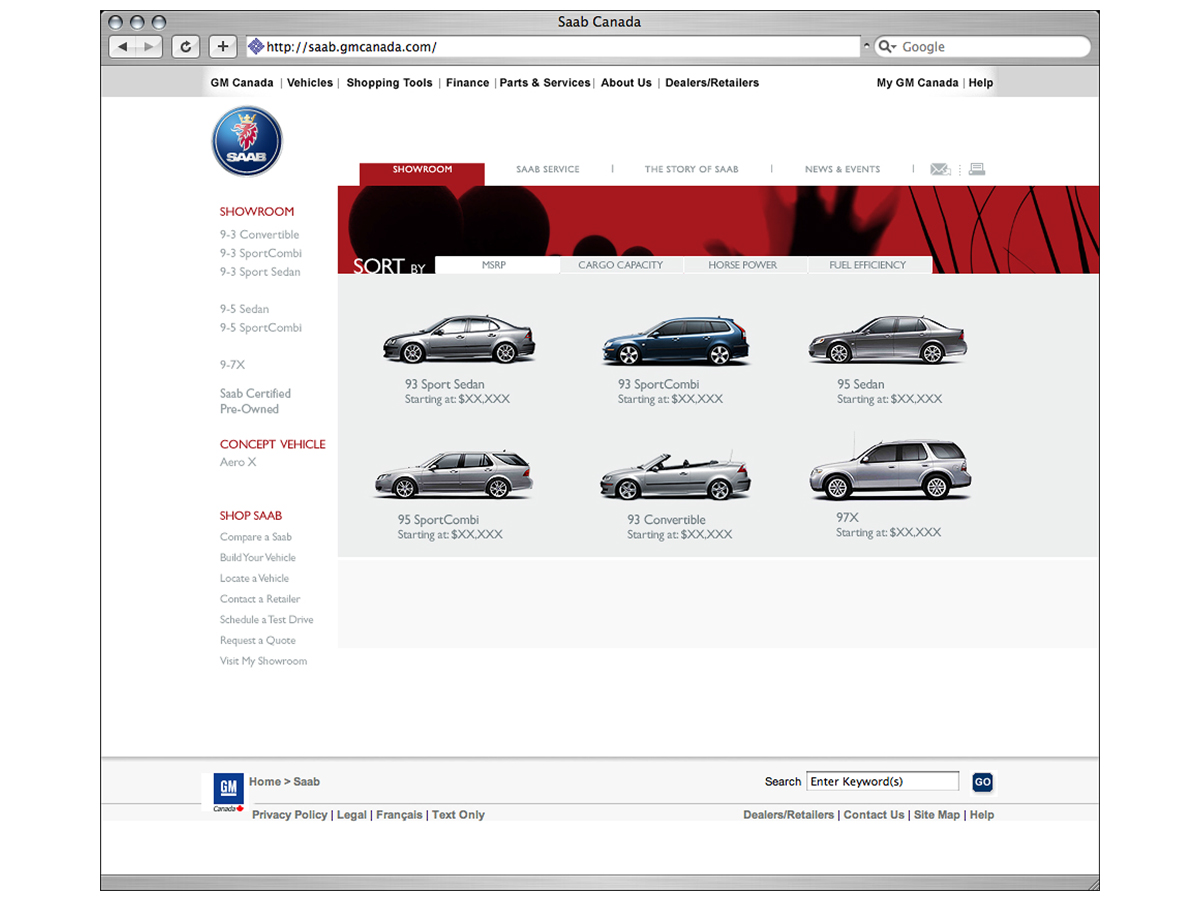Viewport: 1200px width, 900px height.
Task: Click the printer icon beside News & Events
Action: [x=977, y=169]
